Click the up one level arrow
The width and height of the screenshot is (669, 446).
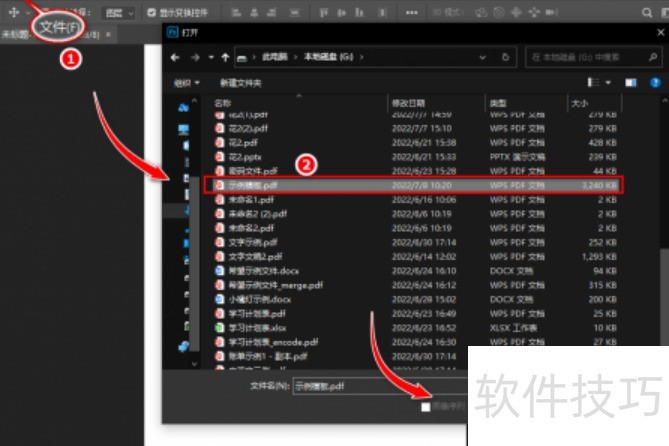coord(225,57)
